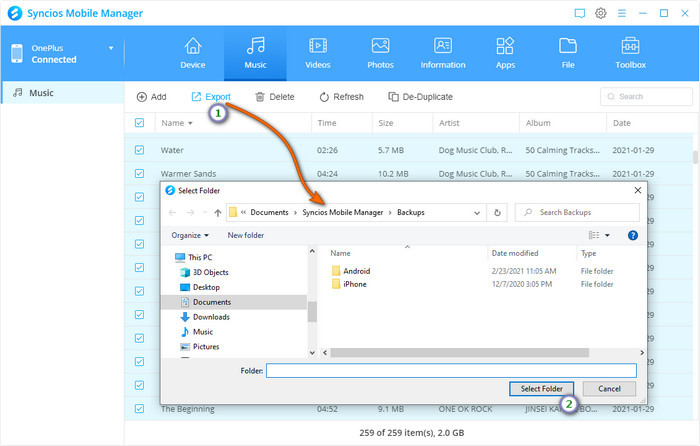
Task: Open the Organize dropdown menu
Action: pos(190,235)
